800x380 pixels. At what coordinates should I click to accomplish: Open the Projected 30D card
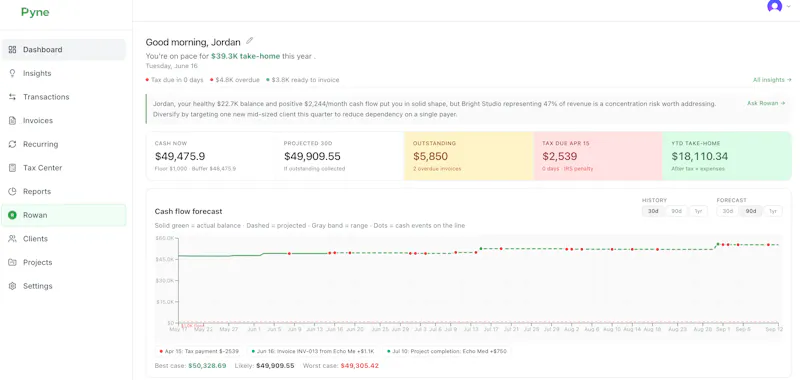pos(340,156)
